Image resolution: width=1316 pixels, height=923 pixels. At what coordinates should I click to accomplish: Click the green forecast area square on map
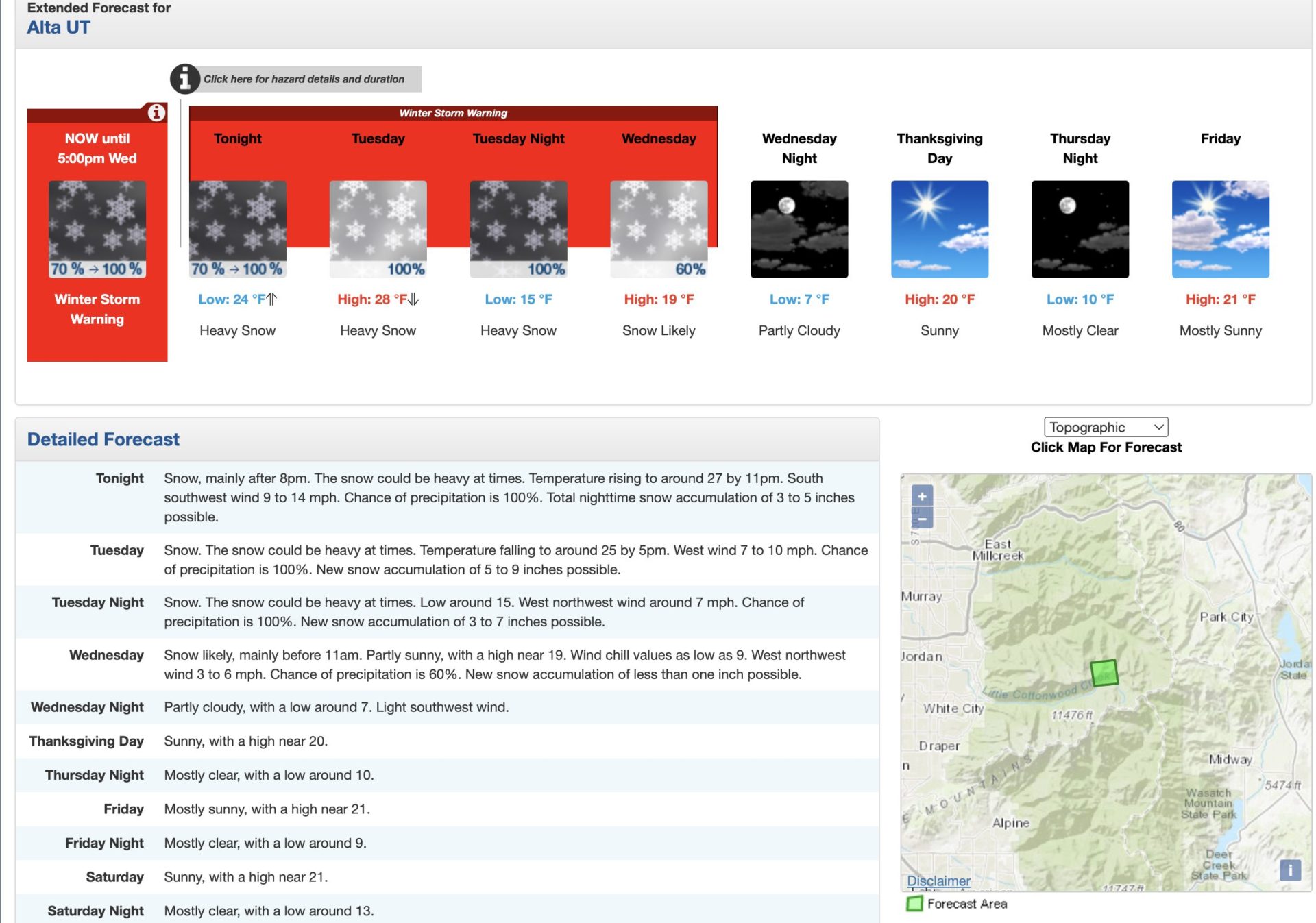pos(1104,672)
